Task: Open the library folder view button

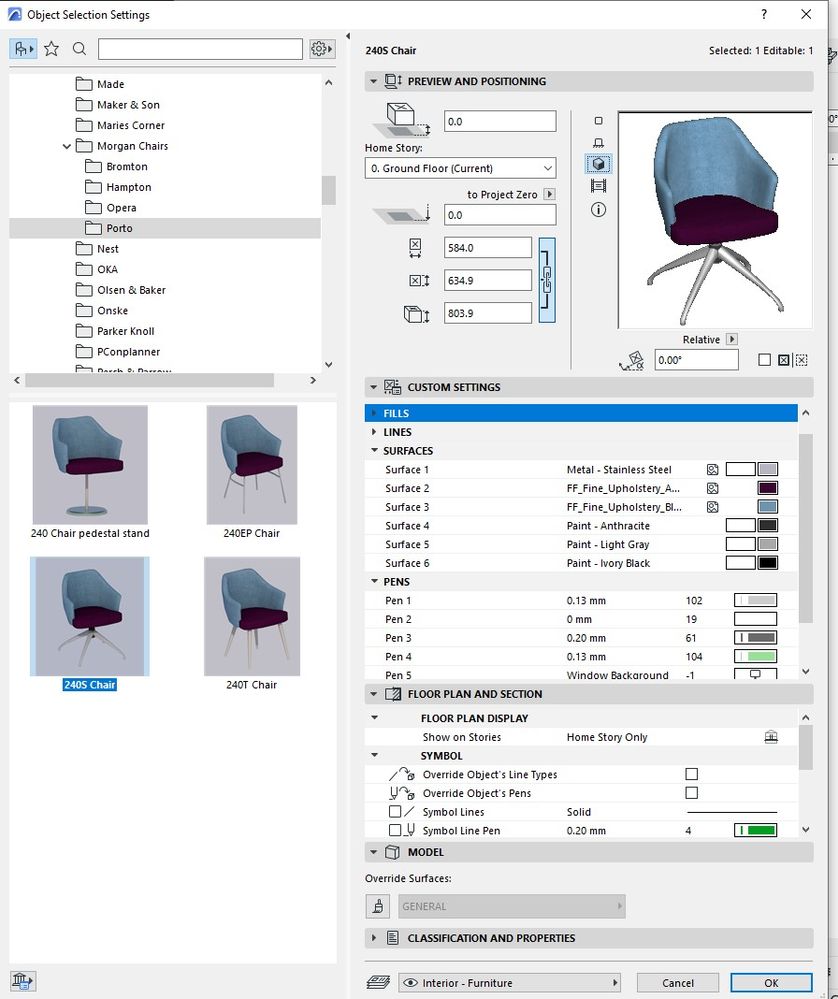Action: coord(23,49)
